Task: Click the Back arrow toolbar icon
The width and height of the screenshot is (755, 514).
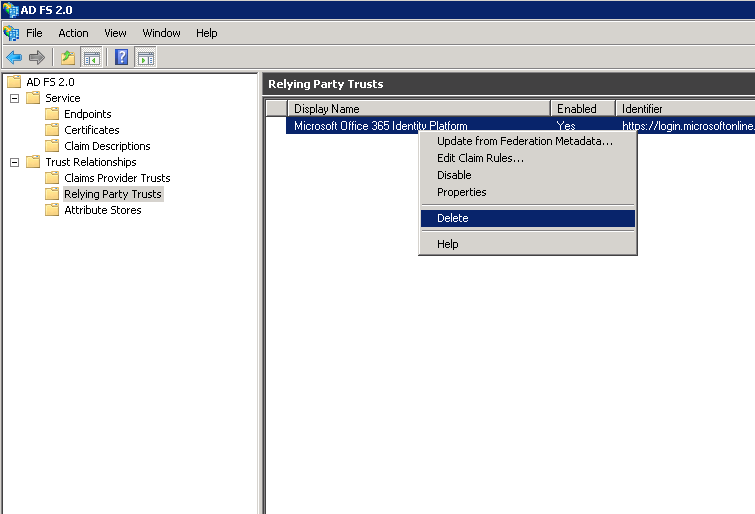Action: point(14,58)
